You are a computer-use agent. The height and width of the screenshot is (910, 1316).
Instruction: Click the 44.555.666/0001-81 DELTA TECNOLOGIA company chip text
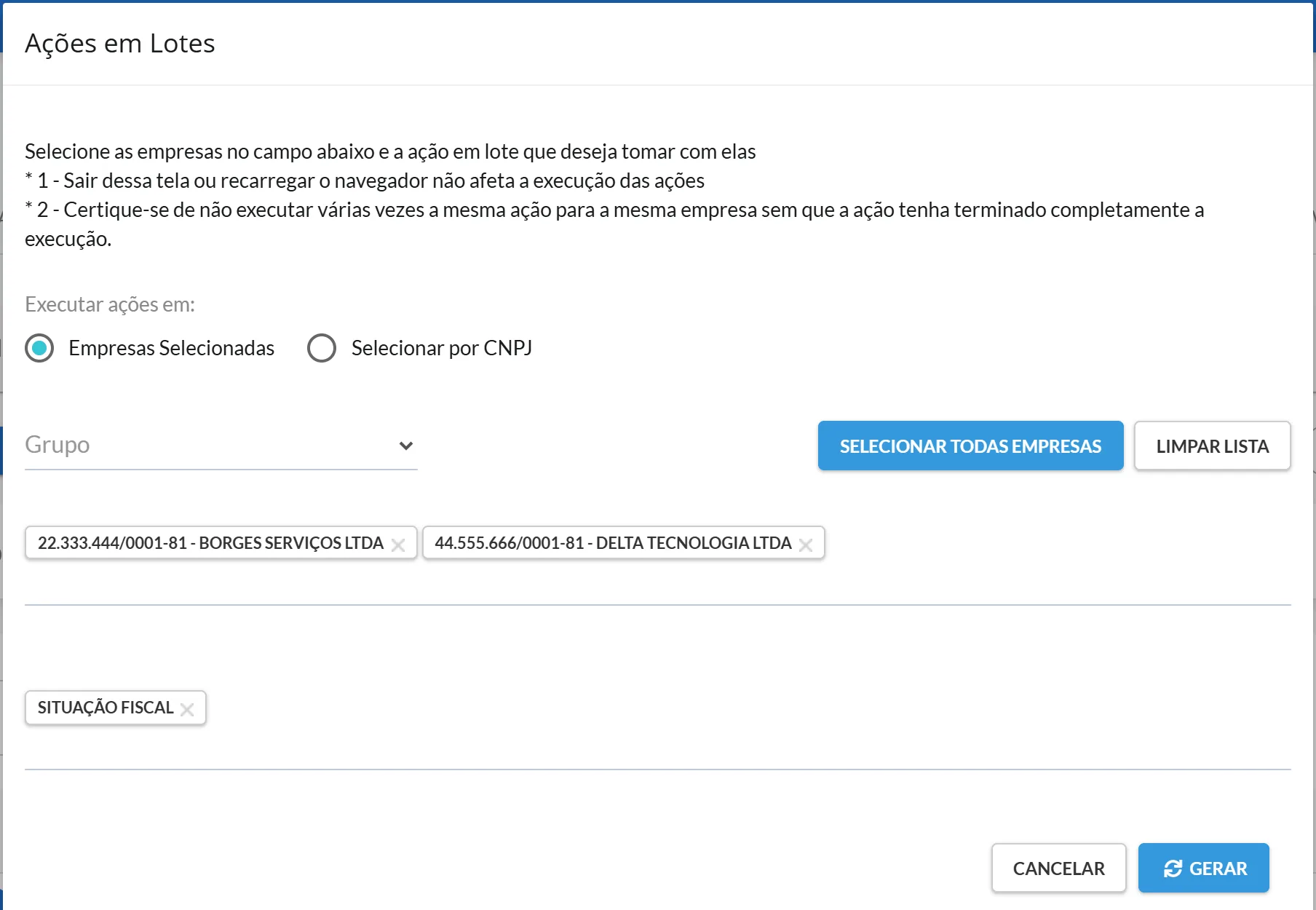pyautogui.click(x=613, y=543)
